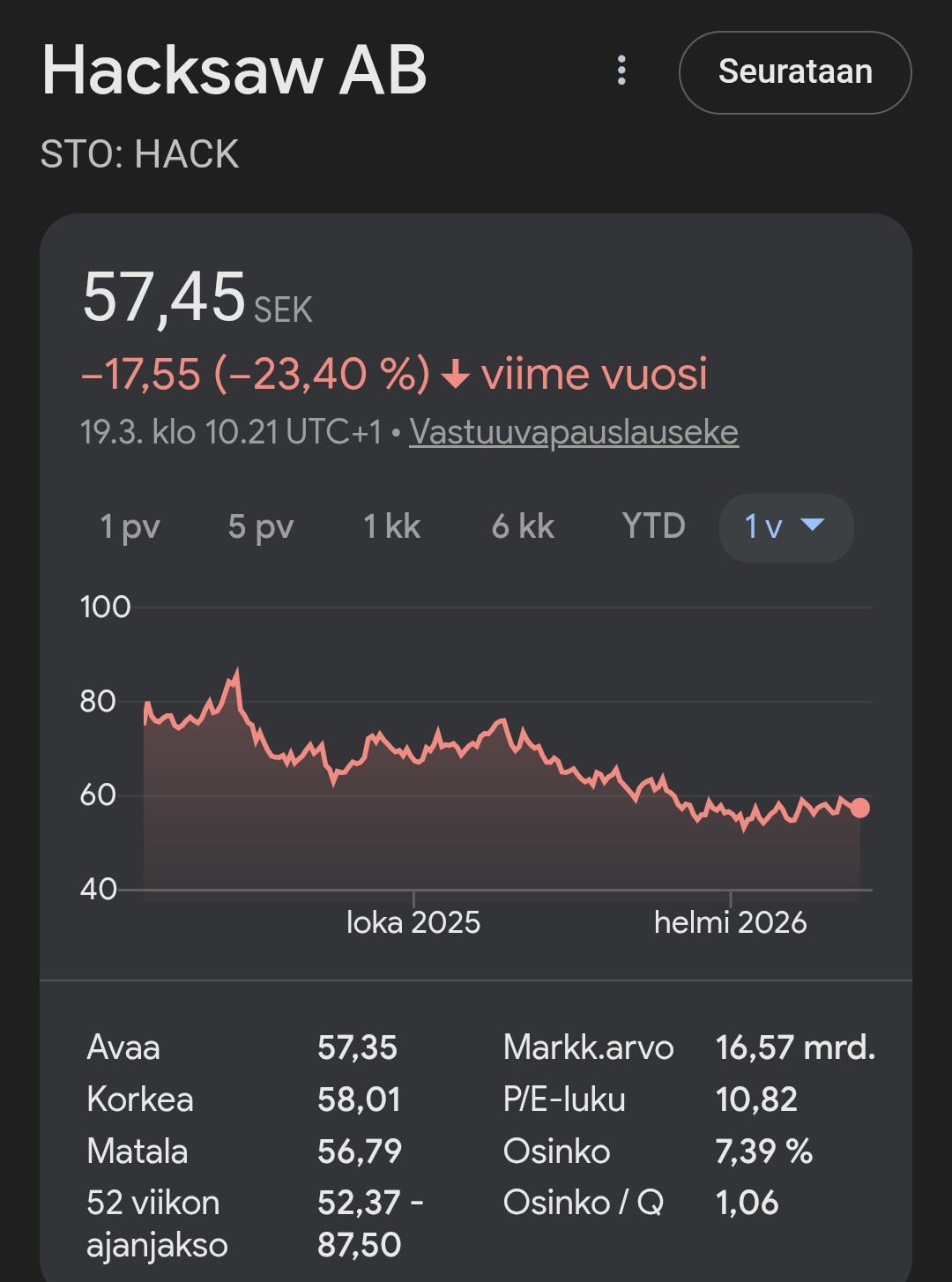The height and width of the screenshot is (1282, 952).
Task: Click the red downward arrow beside percentage change
Action: (x=455, y=375)
